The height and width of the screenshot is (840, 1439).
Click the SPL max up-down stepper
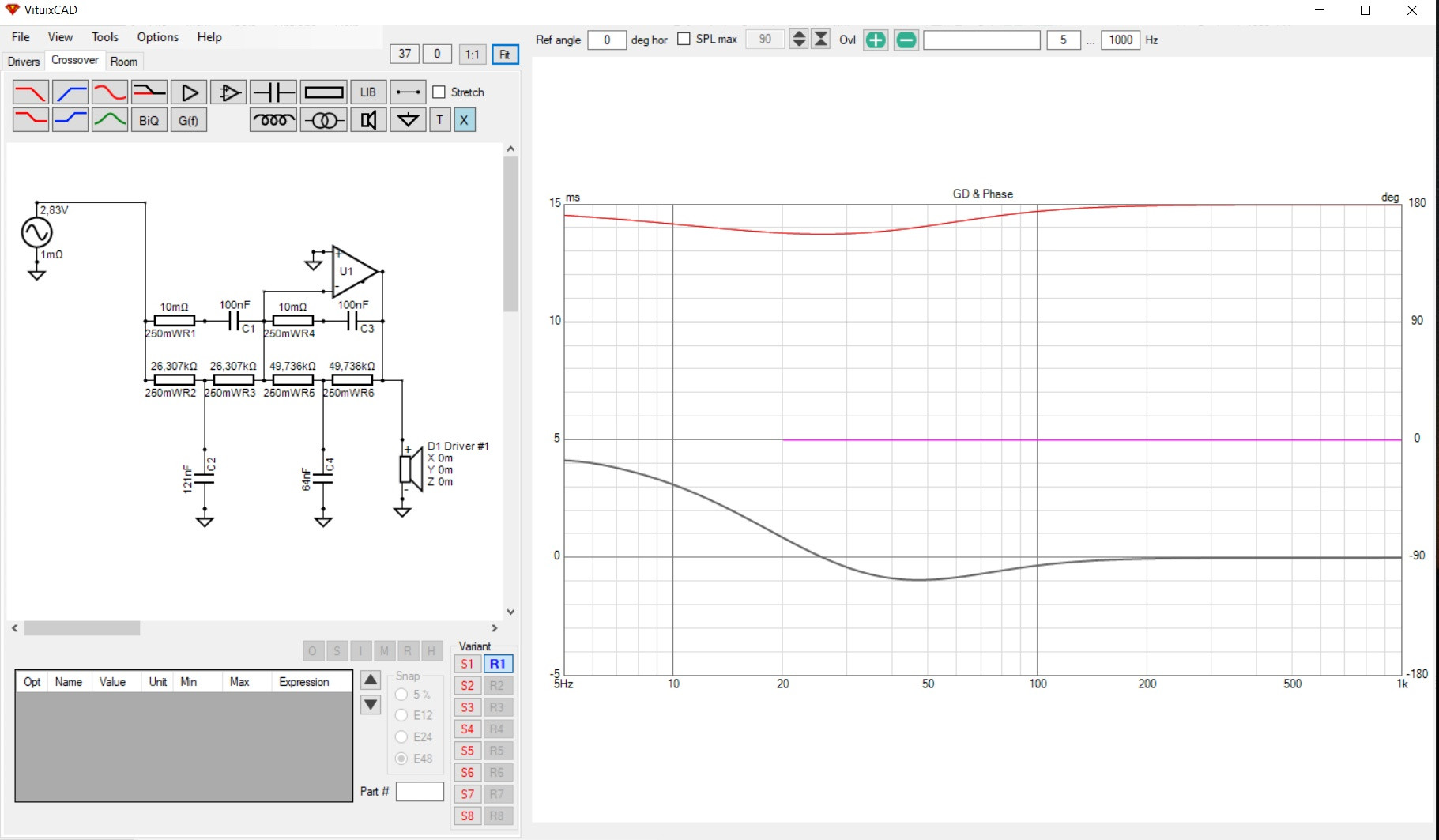[799, 40]
